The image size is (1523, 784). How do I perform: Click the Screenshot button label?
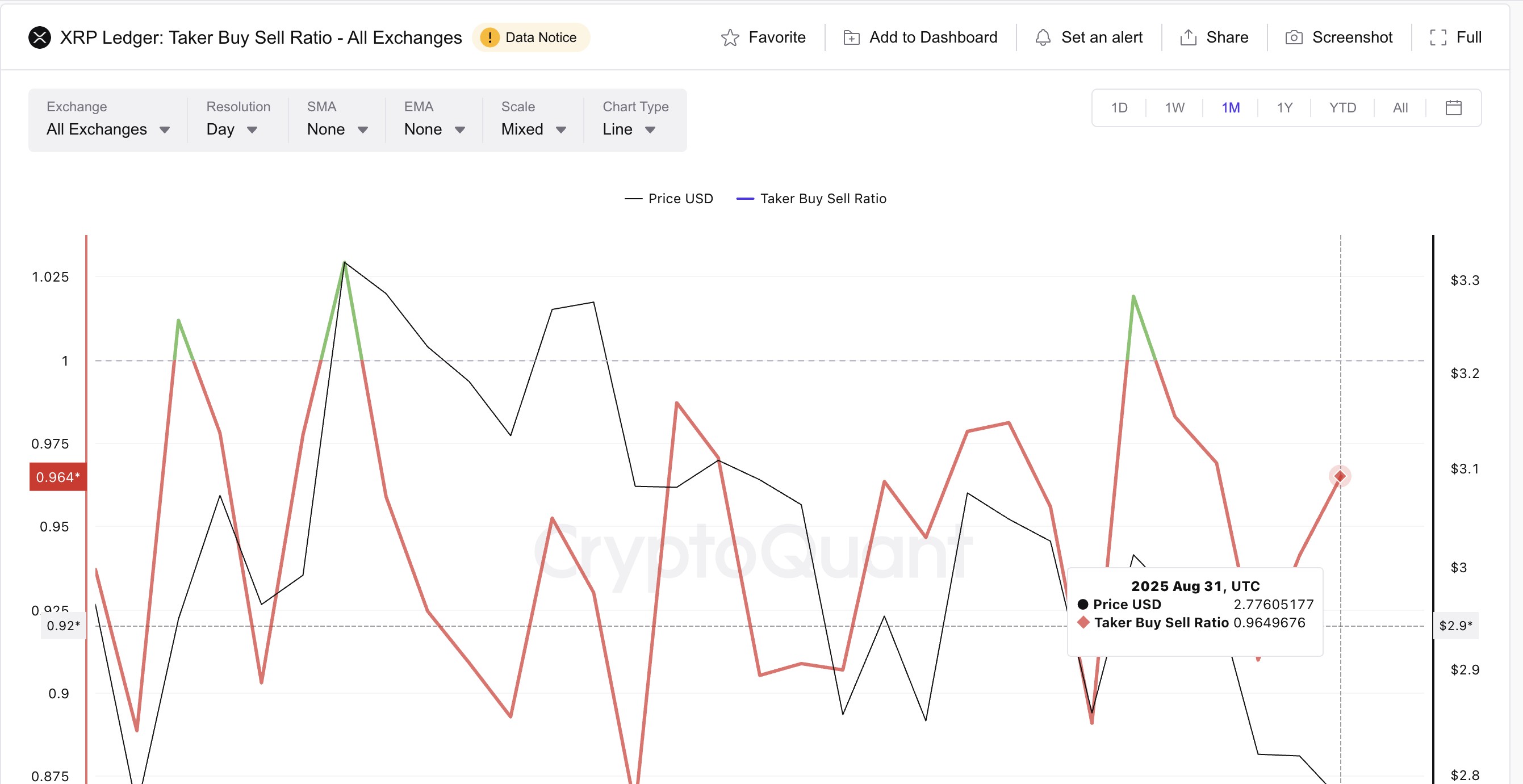[x=1352, y=37]
